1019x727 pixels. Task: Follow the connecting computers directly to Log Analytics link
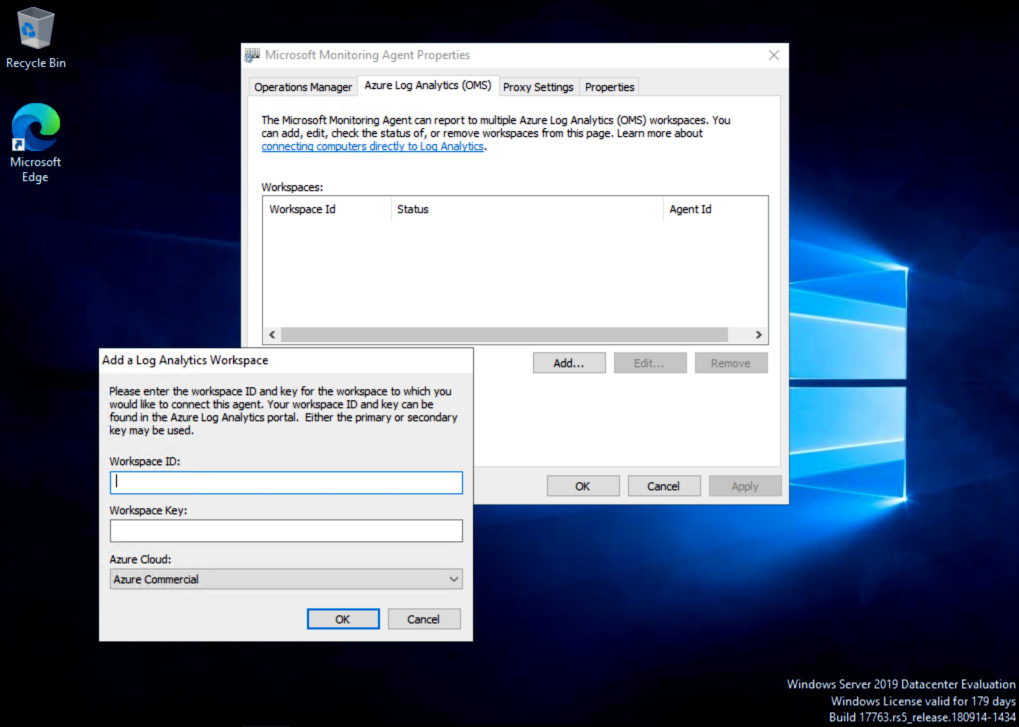pyautogui.click(x=372, y=146)
